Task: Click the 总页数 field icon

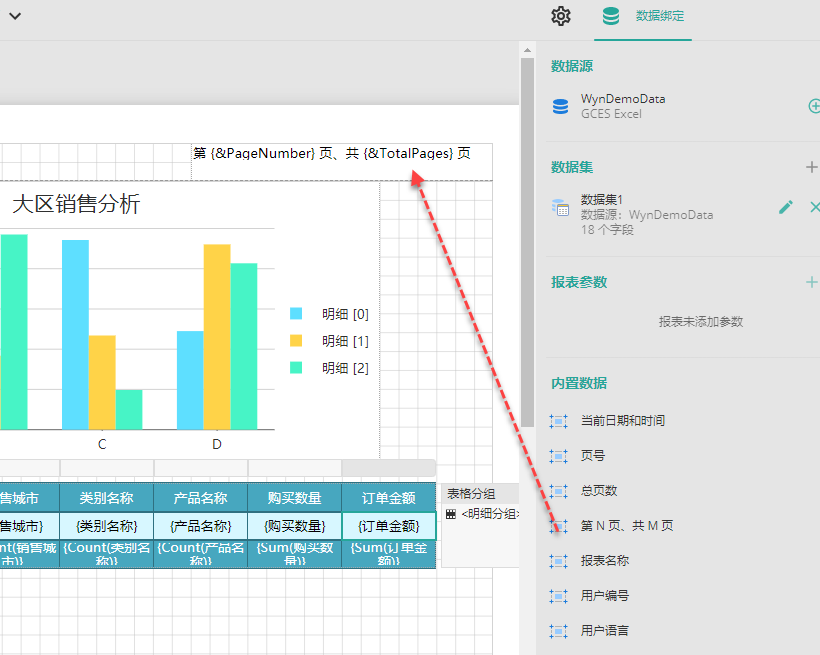Action: [559, 491]
